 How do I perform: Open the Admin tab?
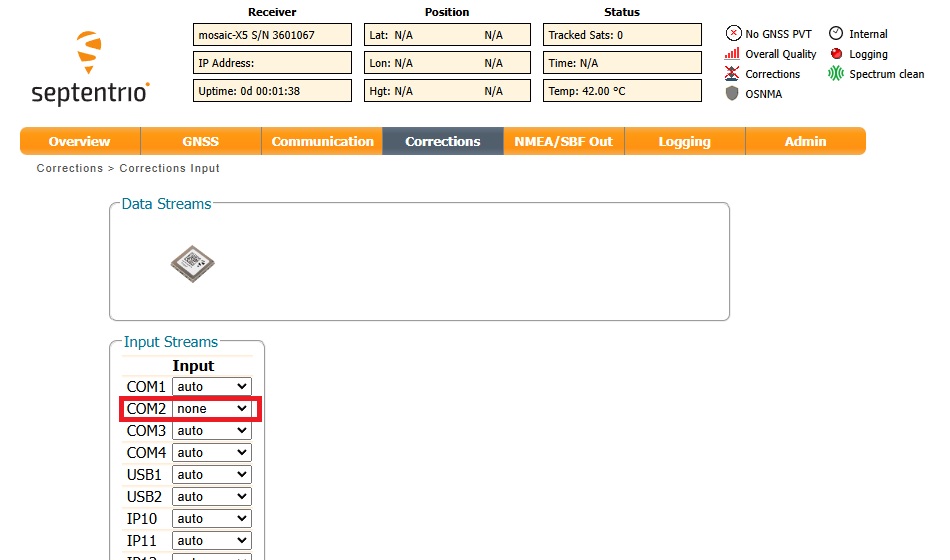click(x=805, y=142)
